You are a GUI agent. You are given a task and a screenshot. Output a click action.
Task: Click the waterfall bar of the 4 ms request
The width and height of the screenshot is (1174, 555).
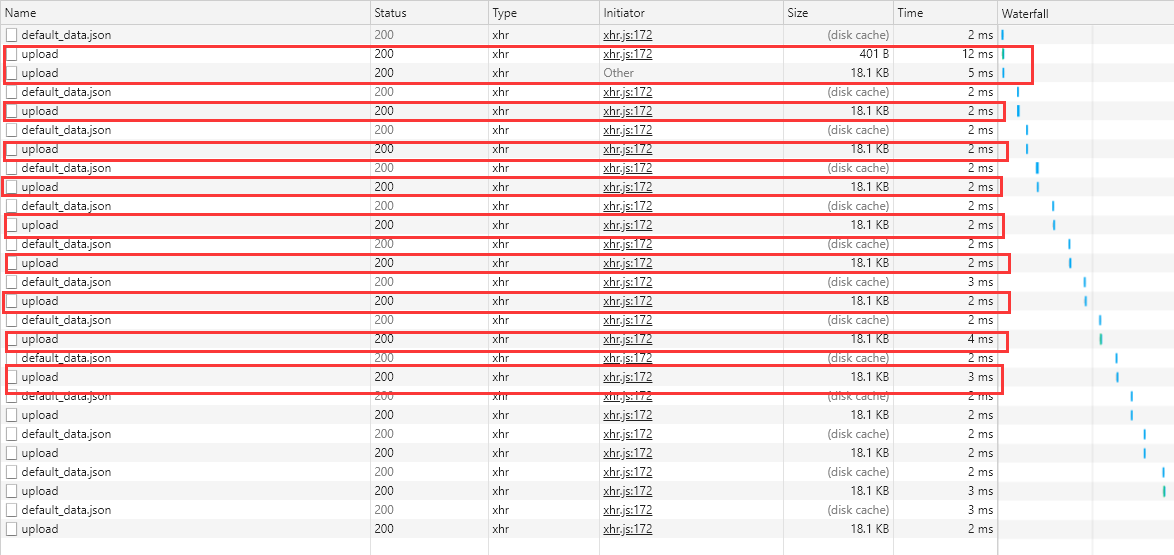[x=1101, y=339]
